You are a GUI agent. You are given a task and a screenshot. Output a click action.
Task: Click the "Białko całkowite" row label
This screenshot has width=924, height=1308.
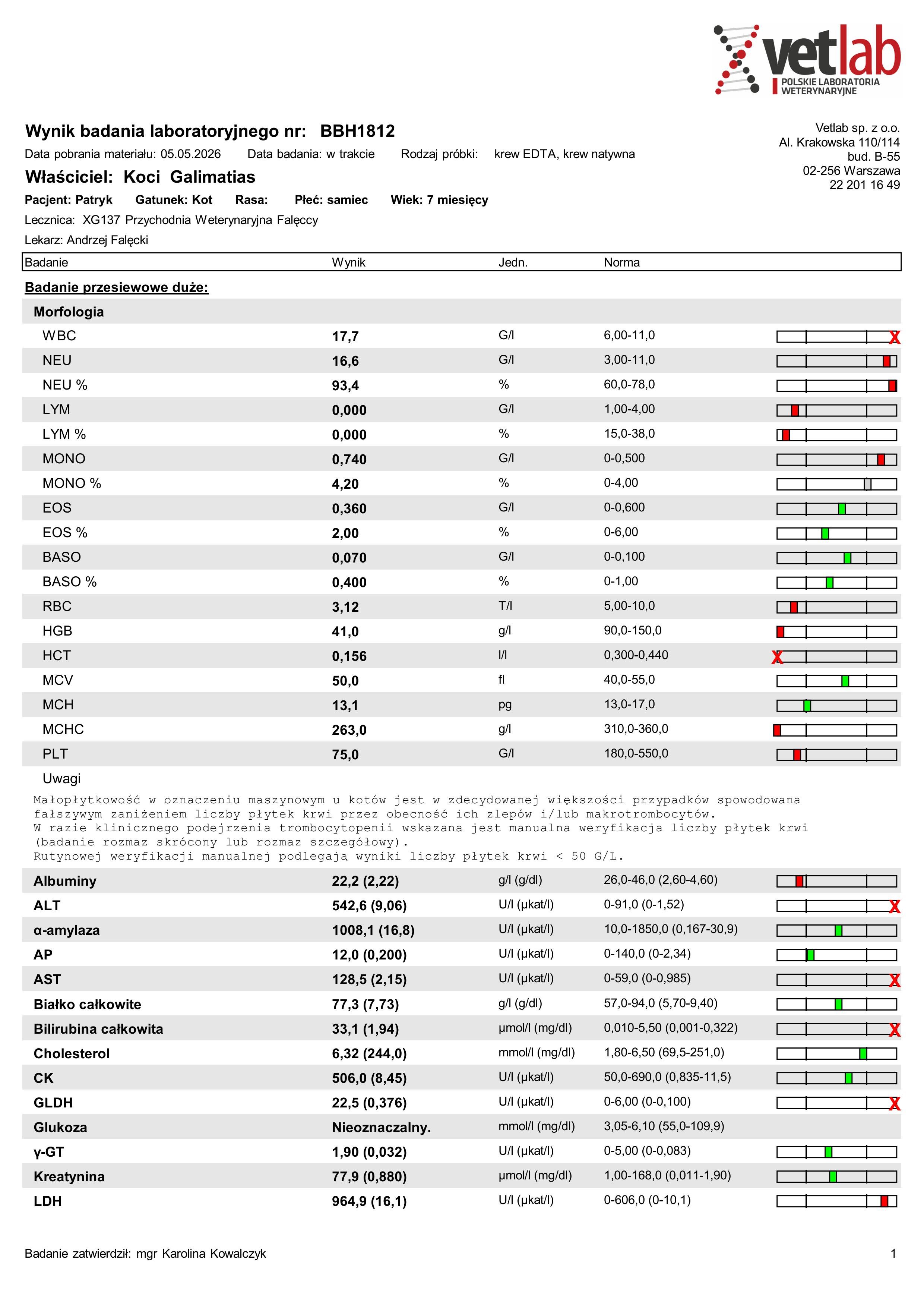tap(87, 1004)
